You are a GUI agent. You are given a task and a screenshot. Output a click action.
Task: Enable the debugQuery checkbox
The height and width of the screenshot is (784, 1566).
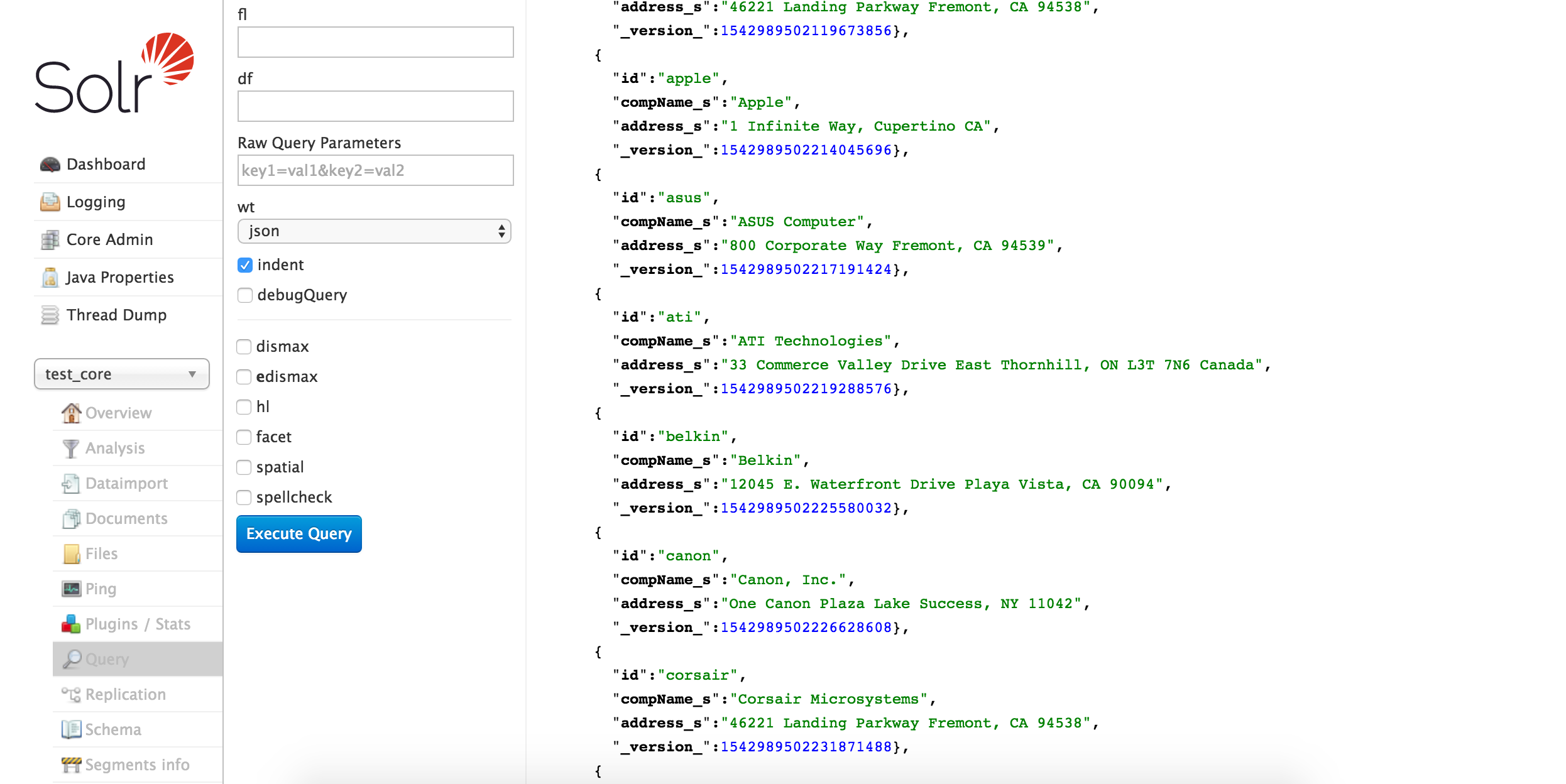pyautogui.click(x=245, y=295)
